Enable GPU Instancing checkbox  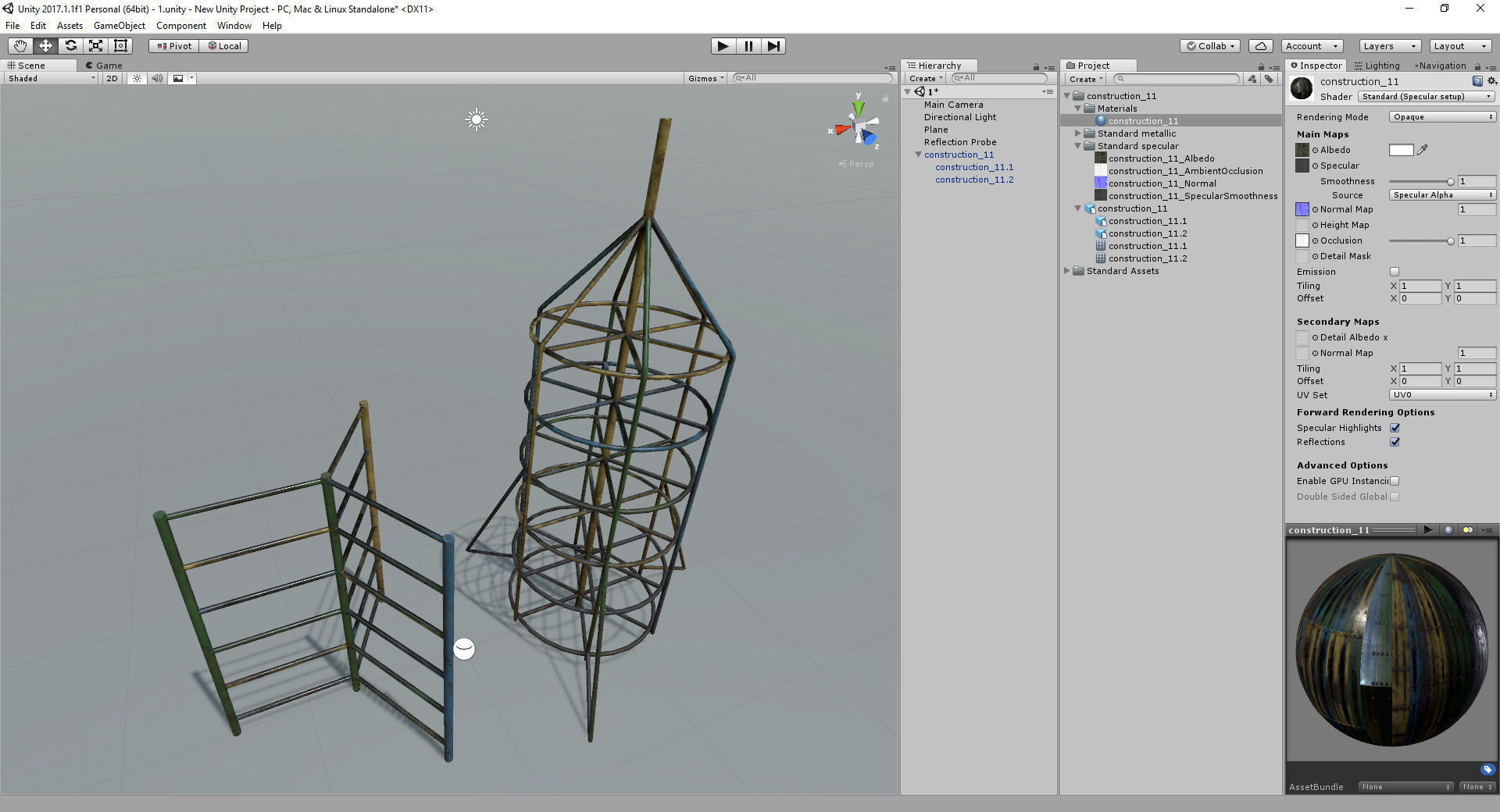click(x=1395, y=481)
